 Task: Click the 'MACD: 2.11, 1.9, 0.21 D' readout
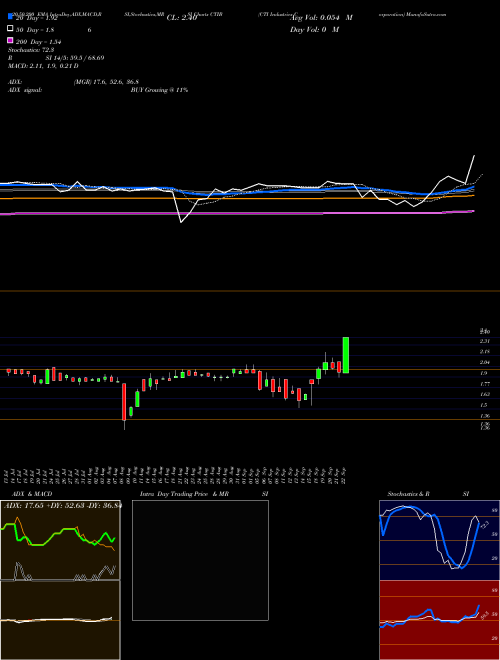(43, 66)
